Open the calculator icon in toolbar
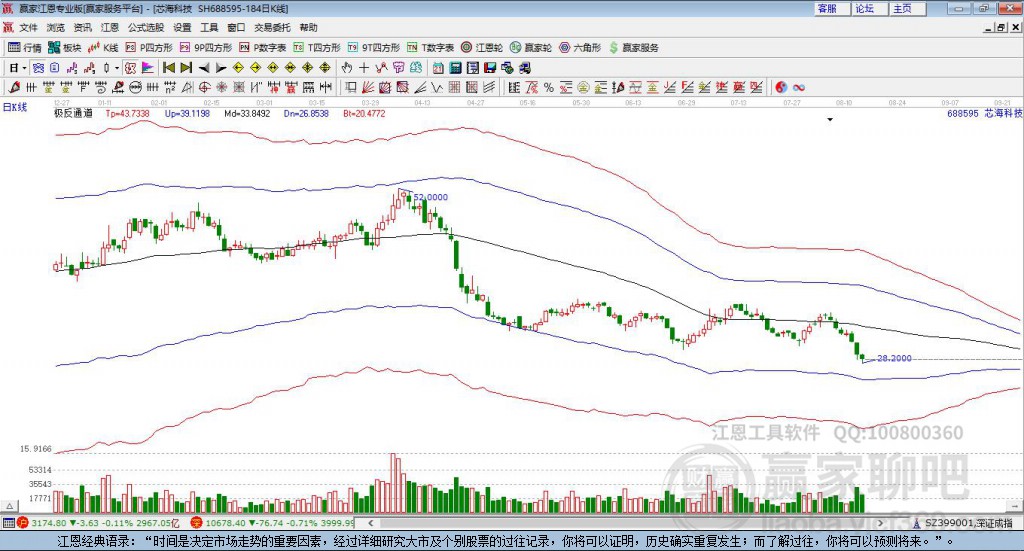This screenshot has width=1024, height=551. coord(455,68)
